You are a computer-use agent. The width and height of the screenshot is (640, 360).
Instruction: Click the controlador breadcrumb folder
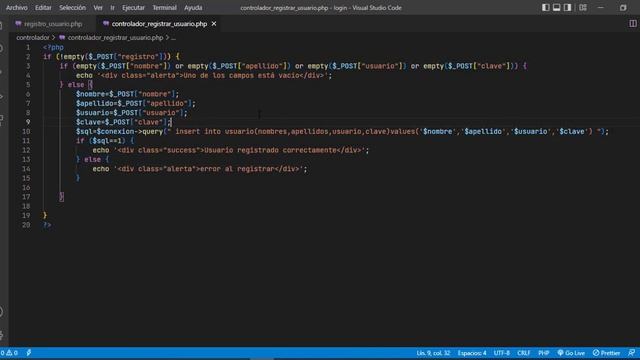33,38
